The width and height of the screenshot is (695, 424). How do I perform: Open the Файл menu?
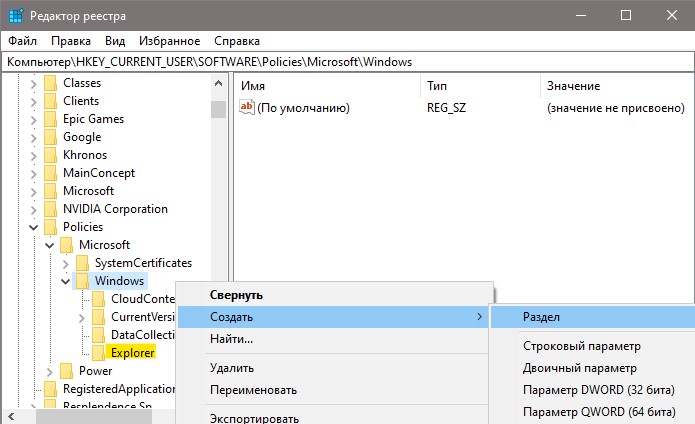23,41
